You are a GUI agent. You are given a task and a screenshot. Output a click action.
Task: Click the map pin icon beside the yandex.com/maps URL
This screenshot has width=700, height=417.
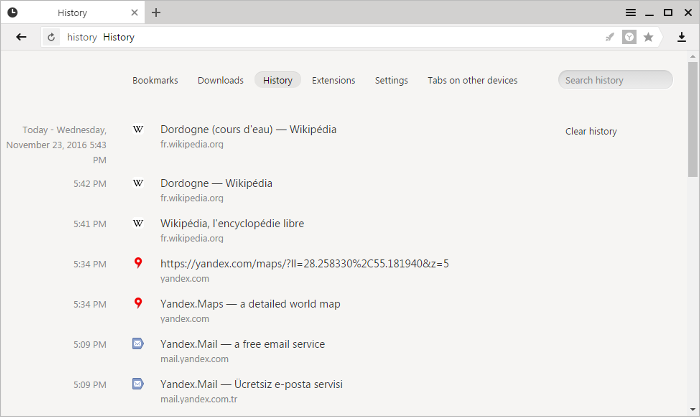(138, 263)
